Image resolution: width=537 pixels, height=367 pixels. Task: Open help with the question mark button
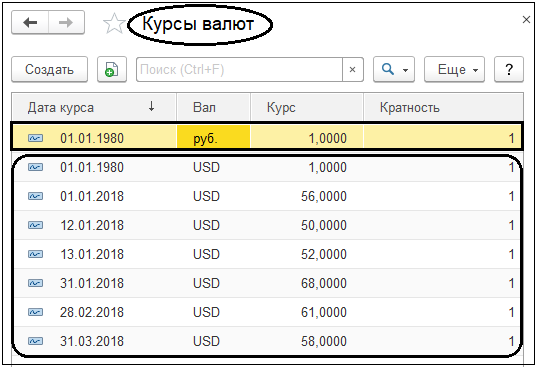click(509, 69)
